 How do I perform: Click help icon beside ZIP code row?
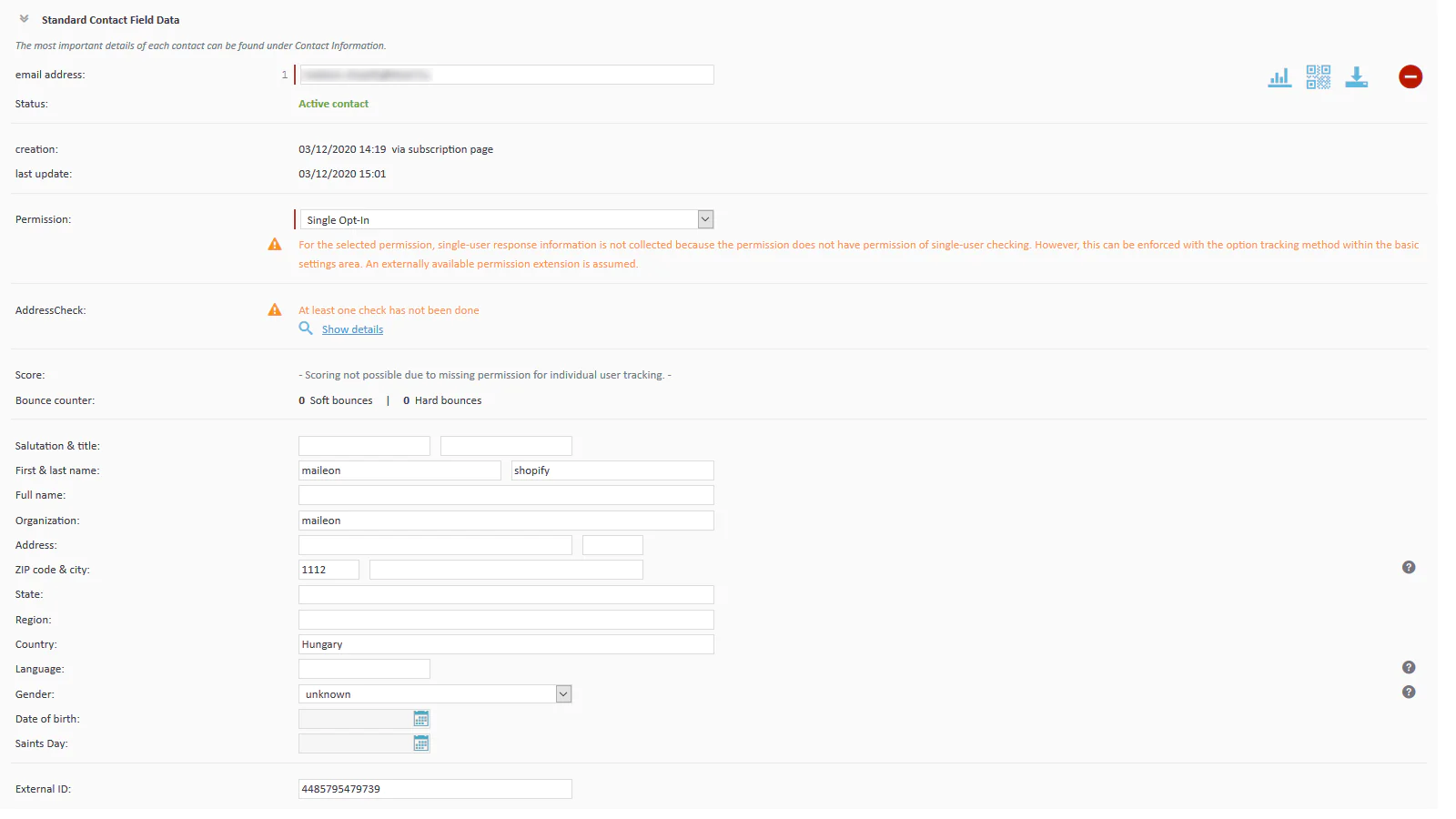[1408, 568]
